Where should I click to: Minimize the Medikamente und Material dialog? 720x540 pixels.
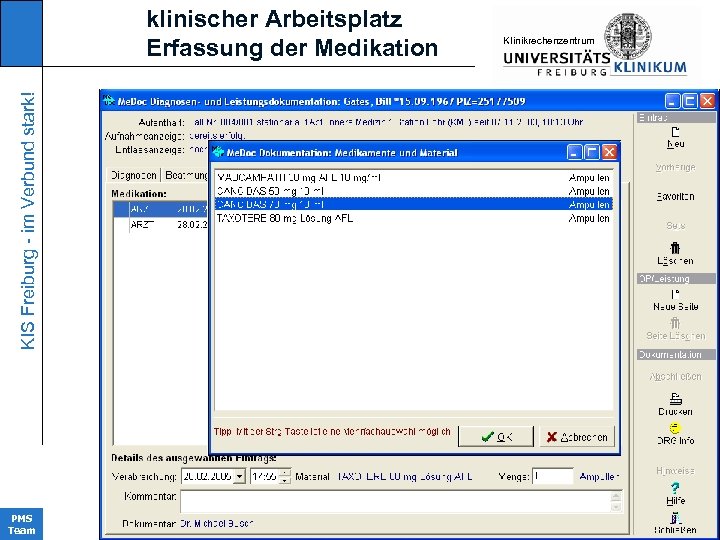[574, 152]
